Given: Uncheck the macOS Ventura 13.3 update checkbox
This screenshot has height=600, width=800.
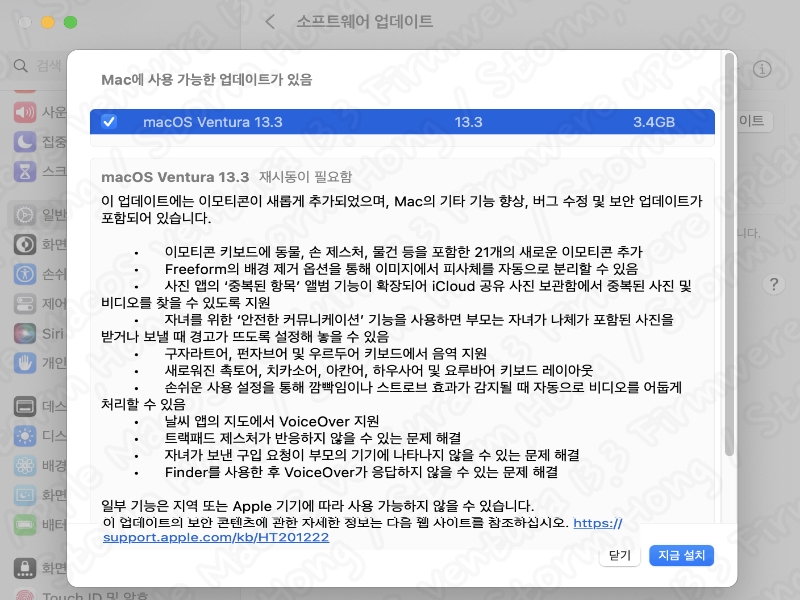Looking at the screenshot, I should 109,121.
